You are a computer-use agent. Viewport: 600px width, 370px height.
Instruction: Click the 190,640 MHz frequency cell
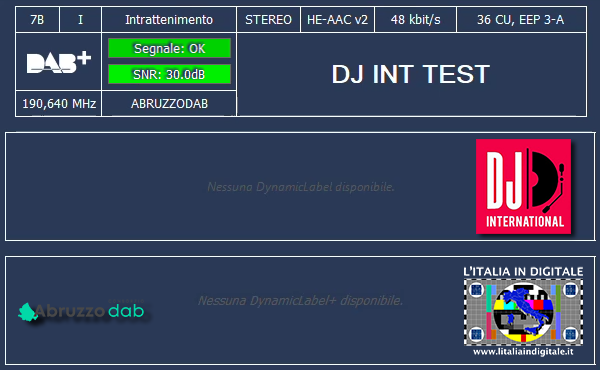pos(59,104)
